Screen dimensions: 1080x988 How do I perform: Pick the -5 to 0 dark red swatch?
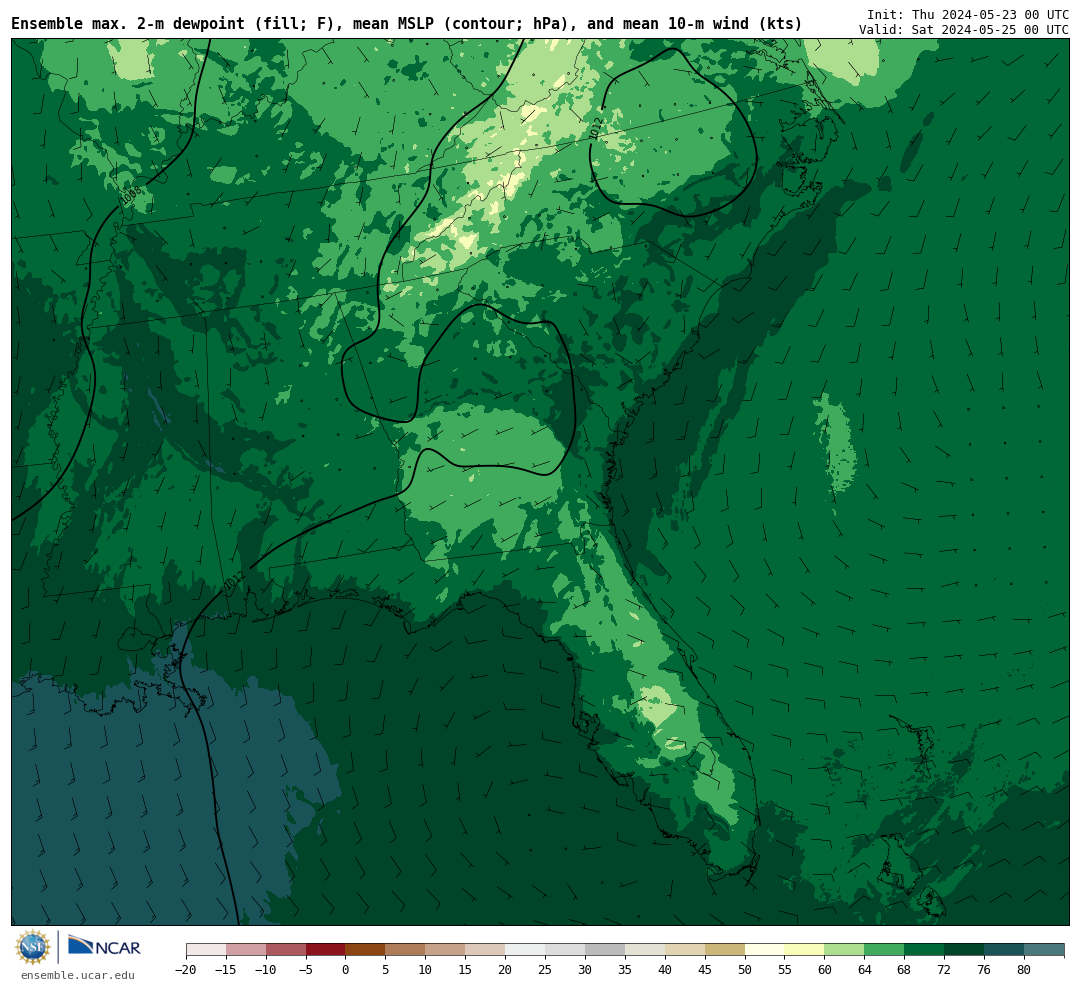click(x=326, y=950)
